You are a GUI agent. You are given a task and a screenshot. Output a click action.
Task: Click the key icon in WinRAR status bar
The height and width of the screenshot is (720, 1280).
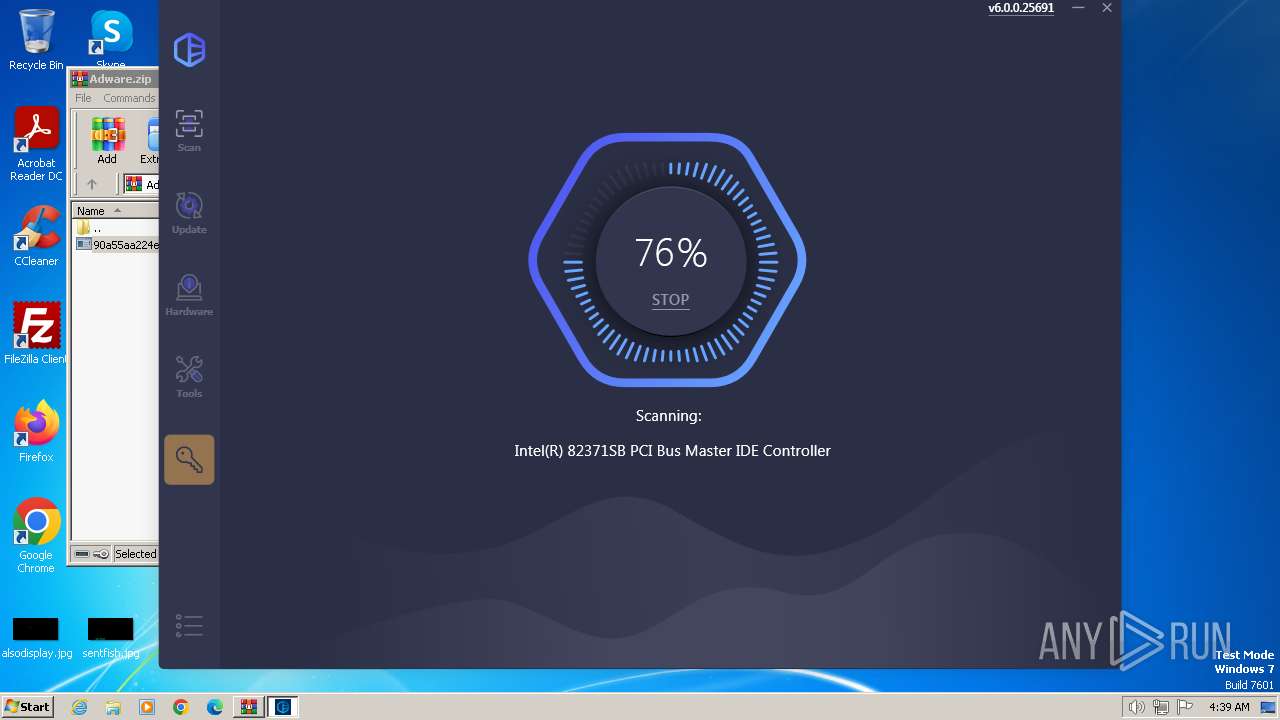tap(101, 554)
